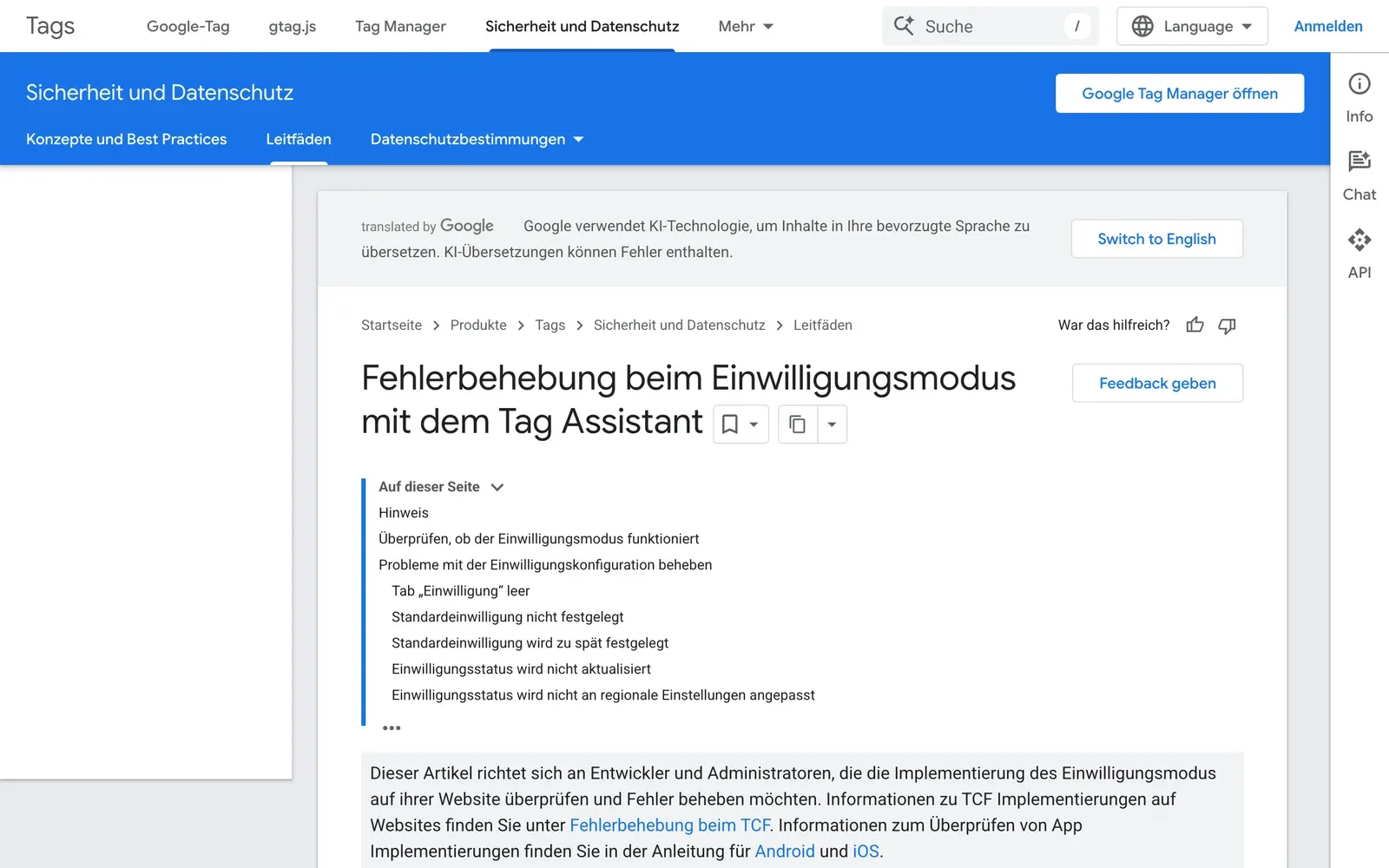Click the thumbs down not helpful icon
This screenshot has height=868, width=1389.
(x=1227, y=325)
